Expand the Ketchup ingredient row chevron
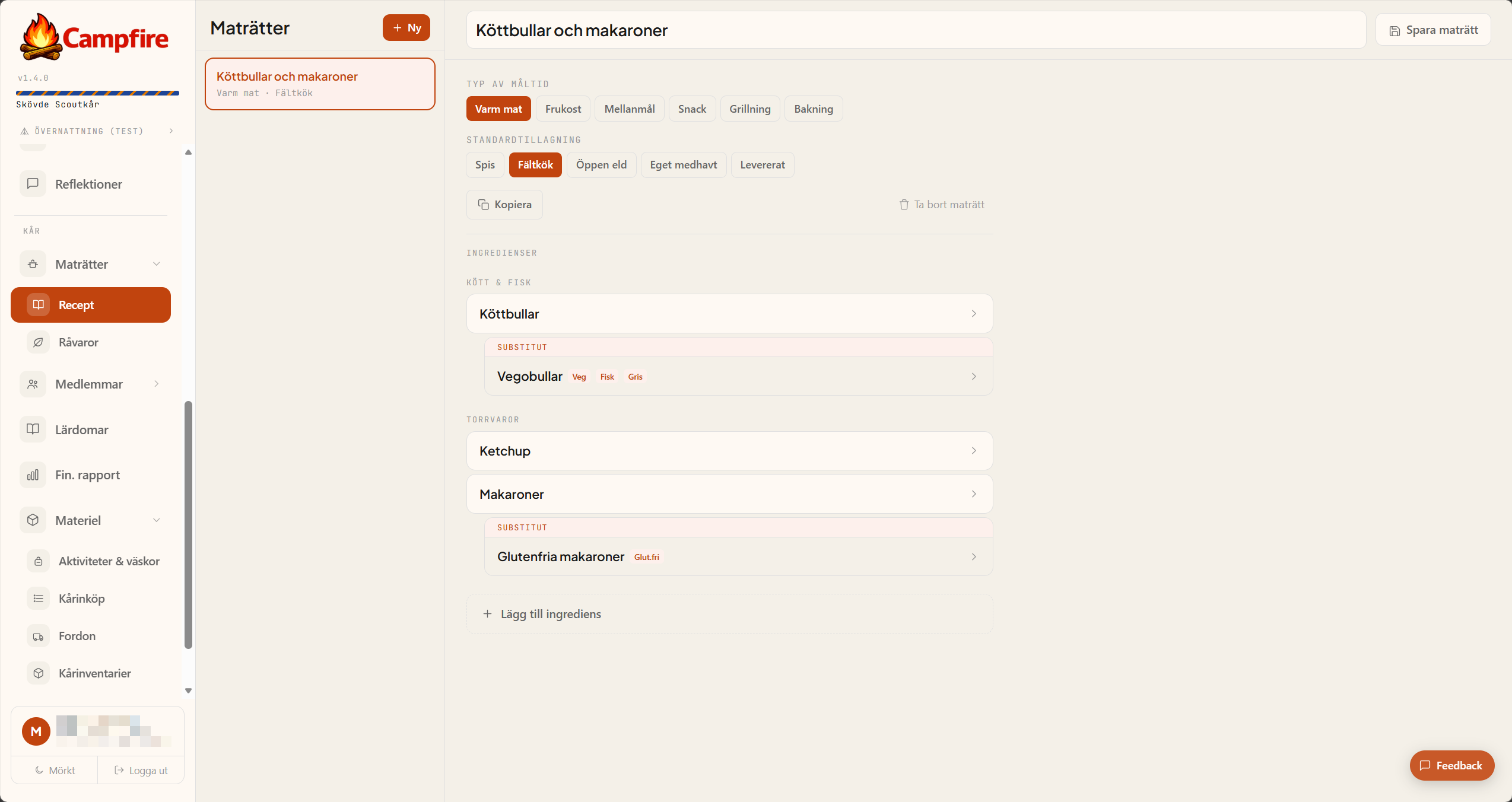Screen dimensions: 1512x802 point(974,451)
